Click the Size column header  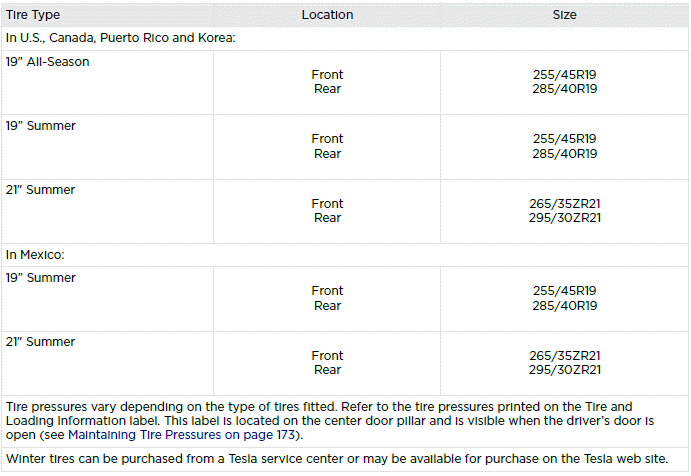pos(565,15)
